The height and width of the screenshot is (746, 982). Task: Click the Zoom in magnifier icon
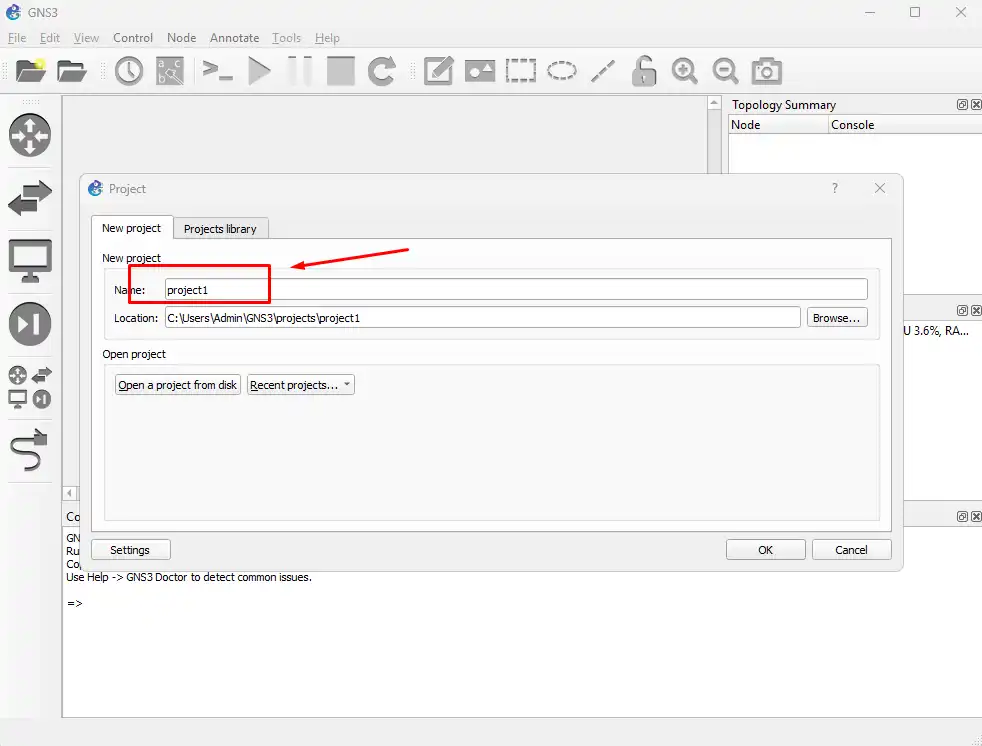[x=684, y=71]
